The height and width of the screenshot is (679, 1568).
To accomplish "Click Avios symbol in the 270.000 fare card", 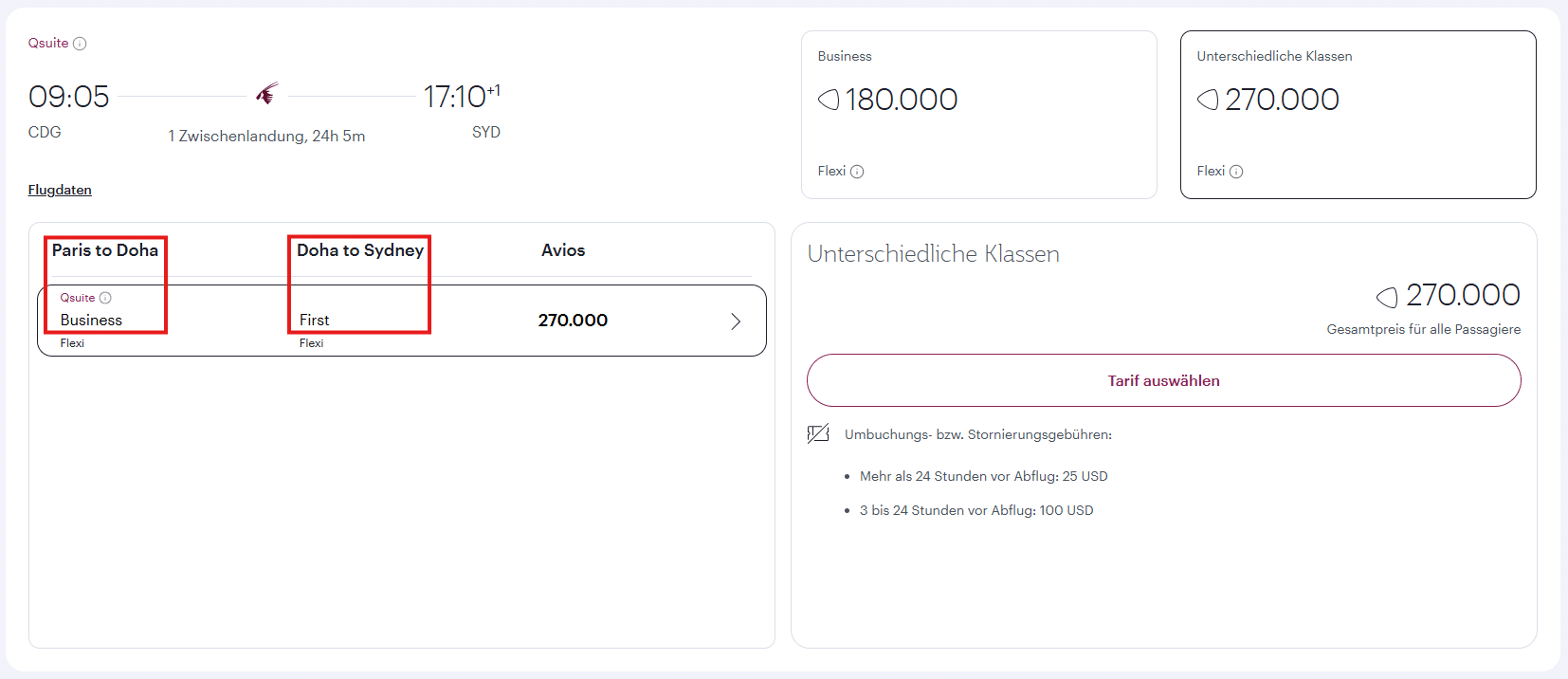I will point(1208,100).
